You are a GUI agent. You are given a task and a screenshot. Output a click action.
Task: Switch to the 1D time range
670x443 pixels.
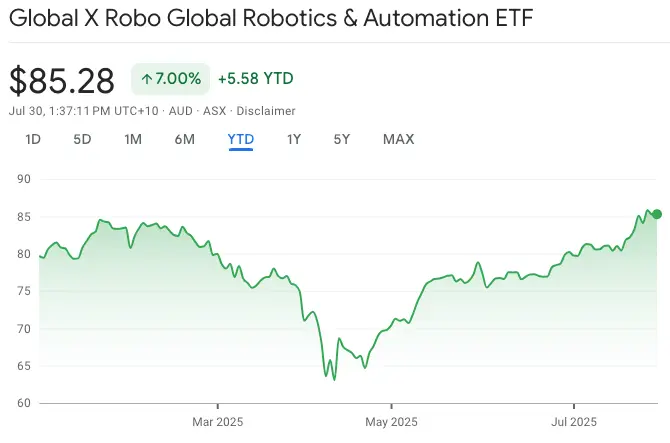coord(33,139)
